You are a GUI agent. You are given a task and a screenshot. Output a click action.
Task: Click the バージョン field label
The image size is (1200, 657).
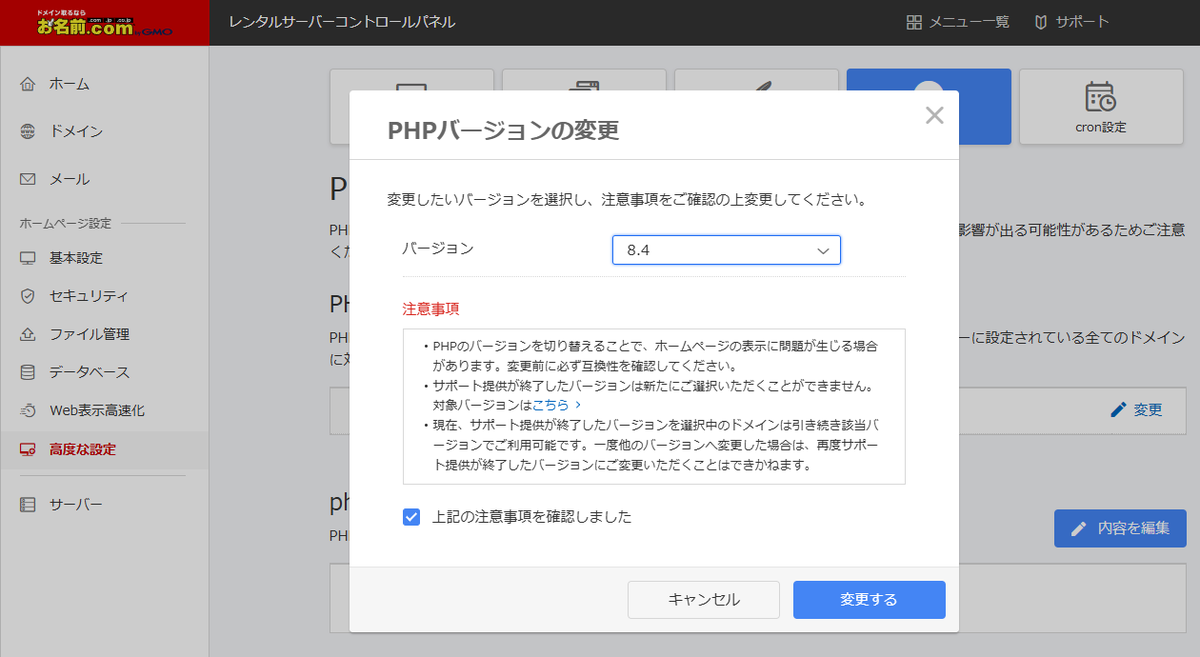coord(438,248)
